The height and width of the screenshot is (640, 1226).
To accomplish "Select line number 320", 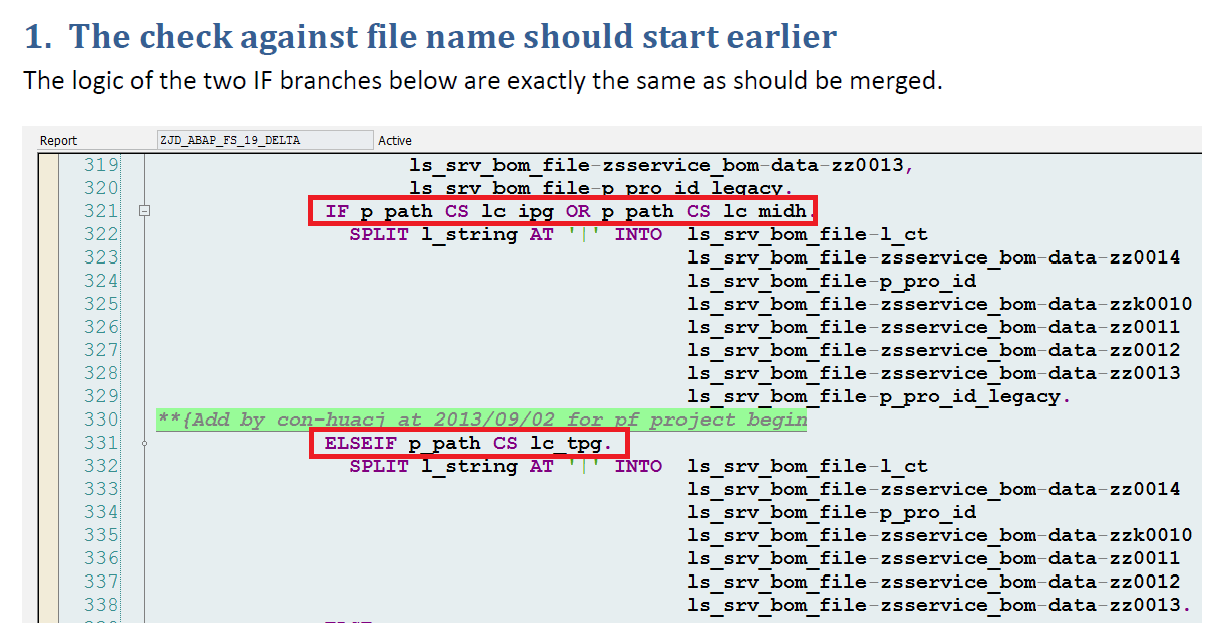I will click(101, 188).
